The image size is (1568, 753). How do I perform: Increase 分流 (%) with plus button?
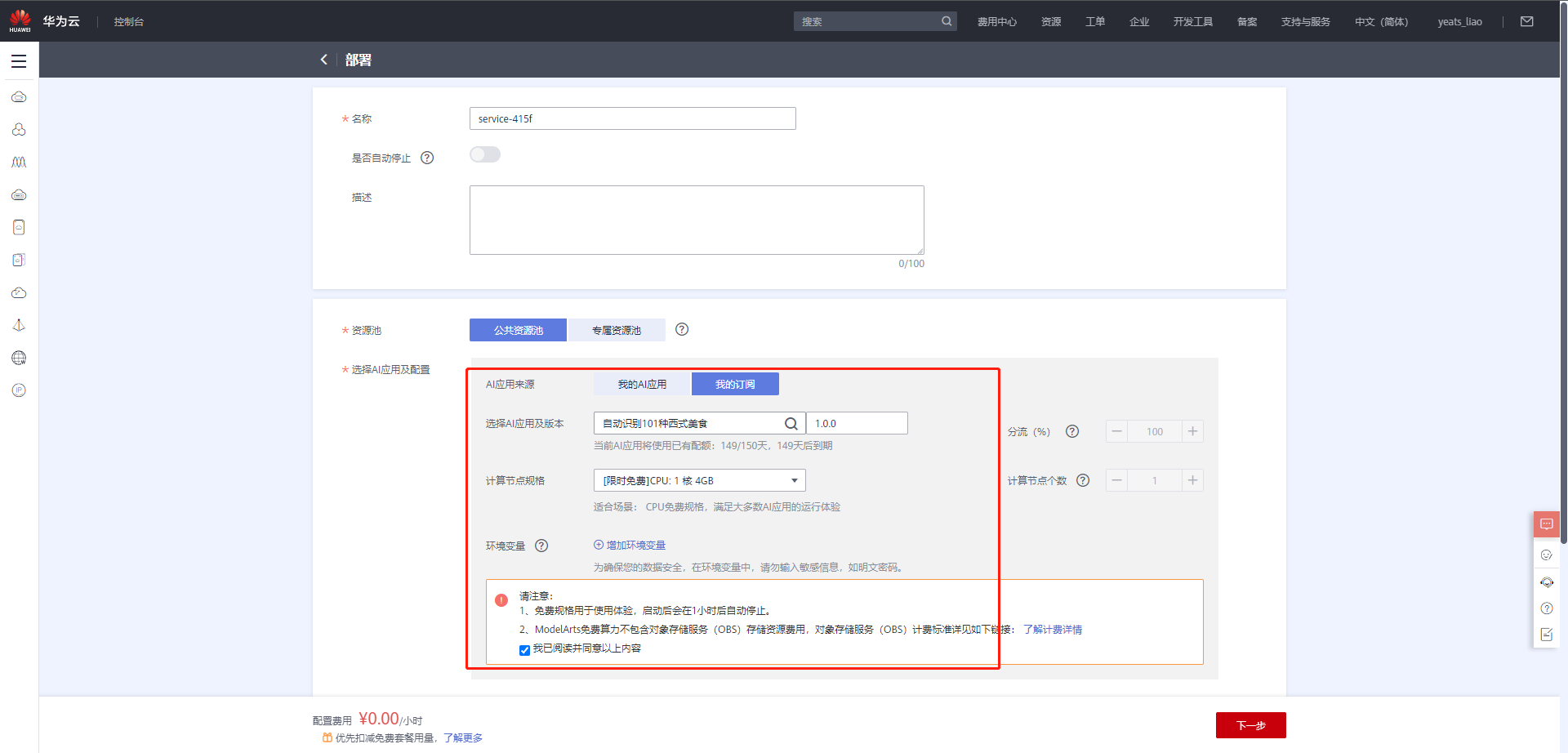click(x=1192, y=431)
